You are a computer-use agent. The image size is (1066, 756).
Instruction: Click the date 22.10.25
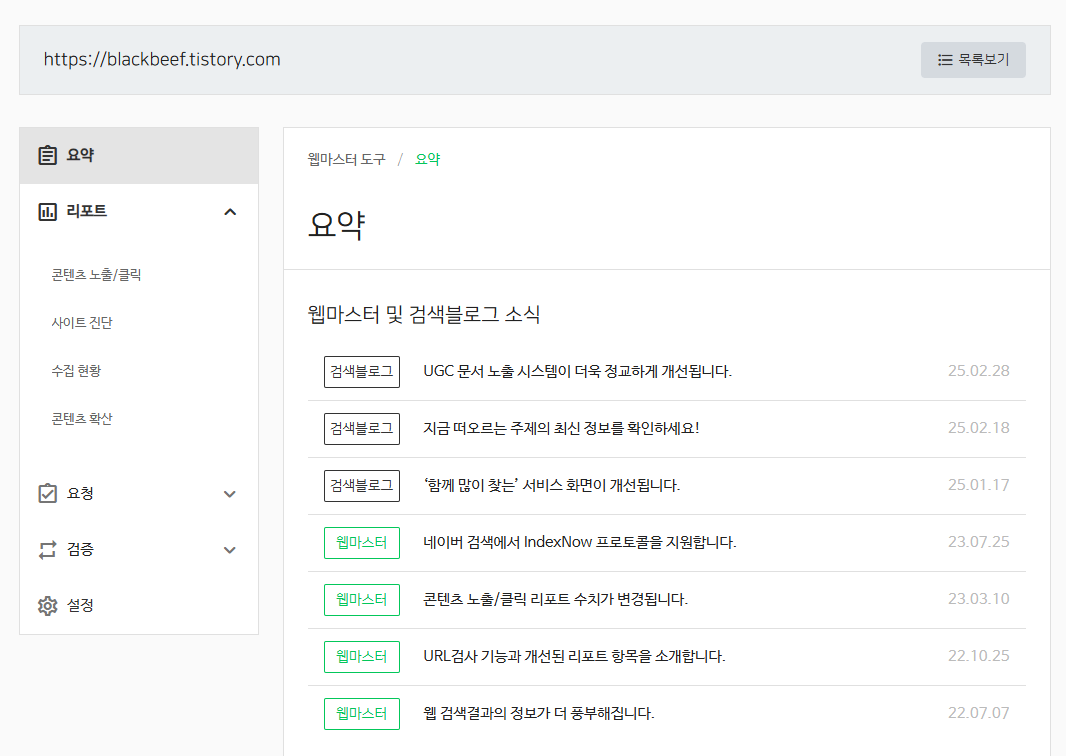coord(978,656)
